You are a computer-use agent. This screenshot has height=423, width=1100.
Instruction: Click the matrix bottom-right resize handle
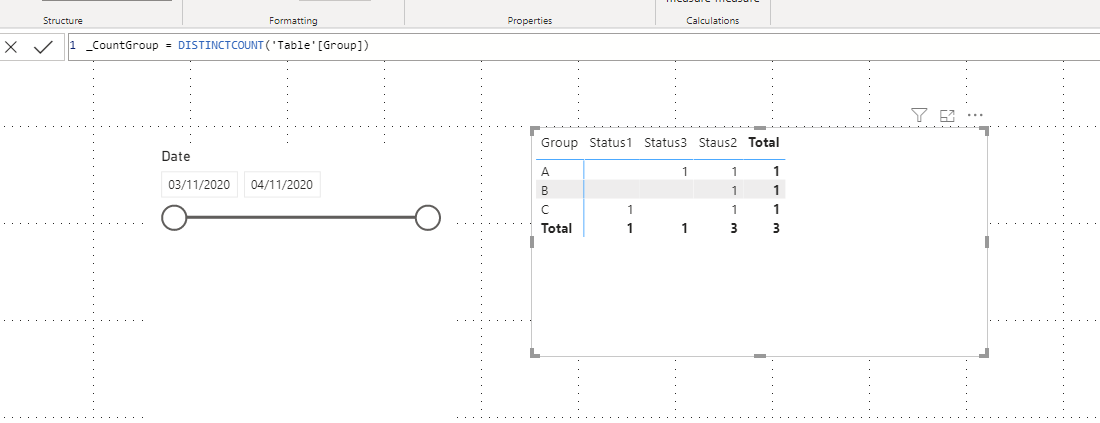tap(985, 354)
